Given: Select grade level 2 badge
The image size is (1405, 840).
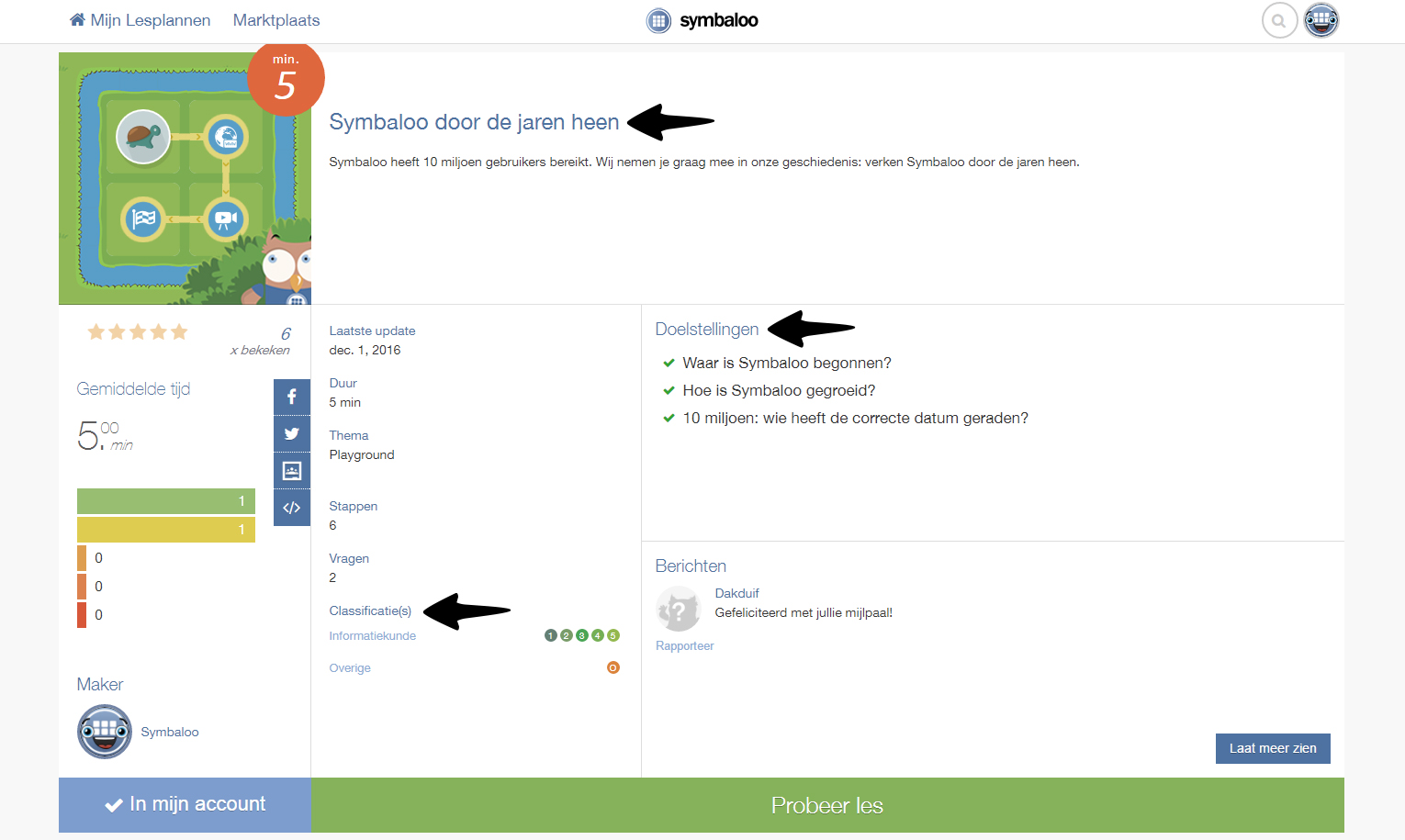Looking at the screenshot, I should pos(567,635).
